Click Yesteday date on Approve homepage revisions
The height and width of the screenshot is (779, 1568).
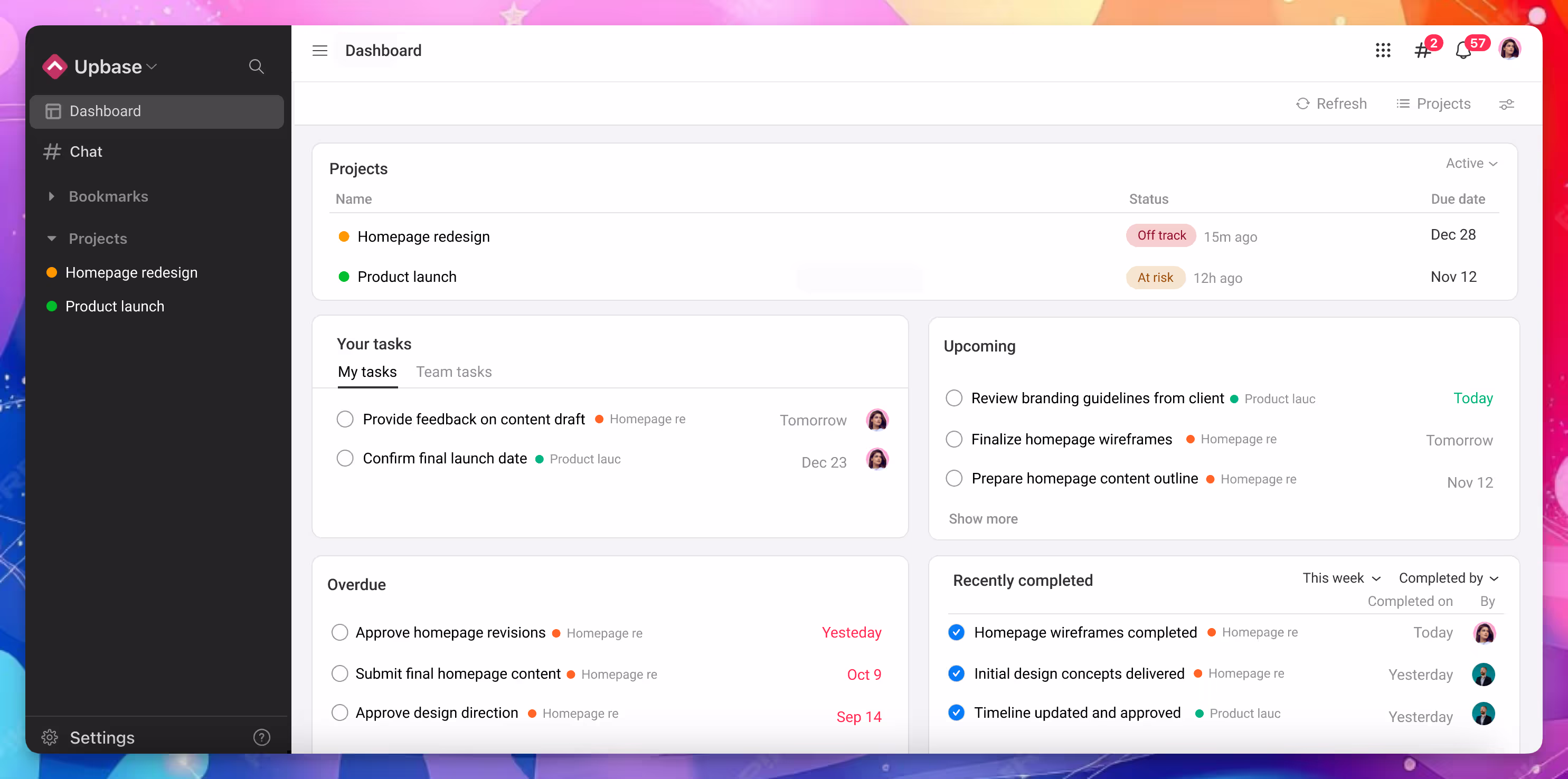851,632
